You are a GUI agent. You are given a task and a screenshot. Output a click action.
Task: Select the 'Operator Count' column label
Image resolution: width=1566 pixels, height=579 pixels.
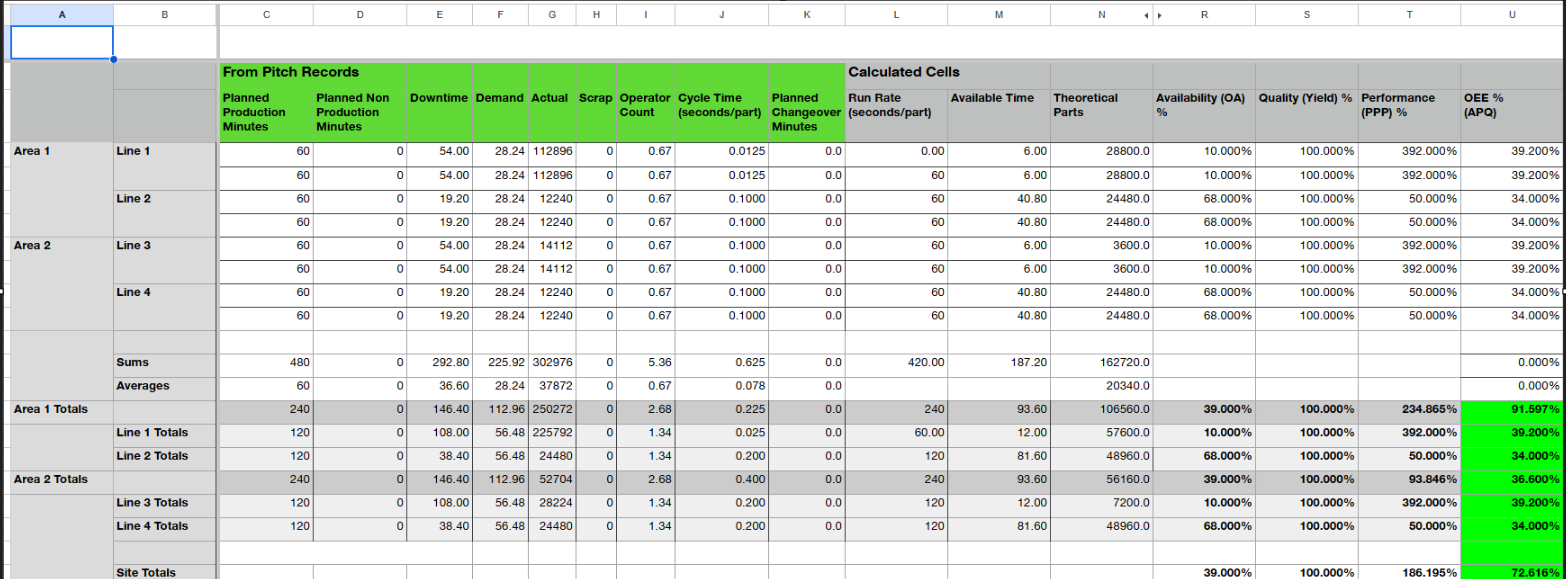coord(646,105)
